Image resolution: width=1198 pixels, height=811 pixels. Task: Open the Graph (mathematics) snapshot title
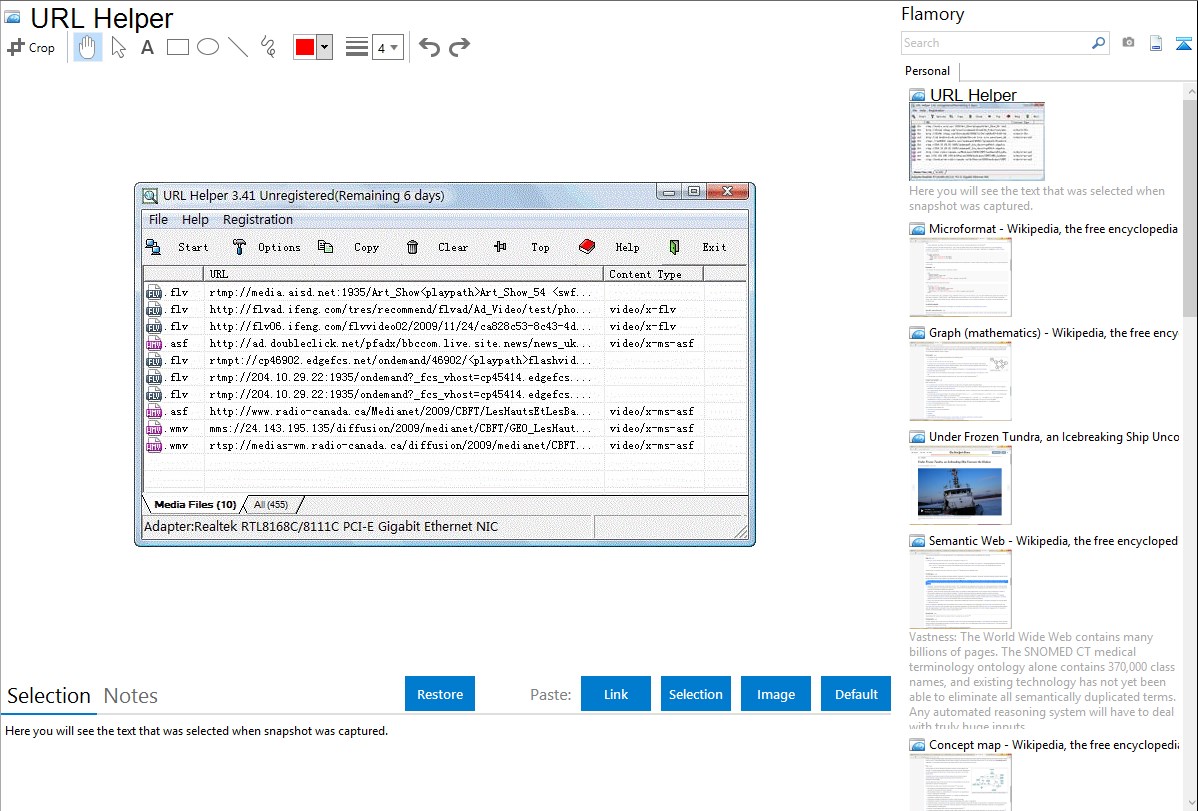1054,333
